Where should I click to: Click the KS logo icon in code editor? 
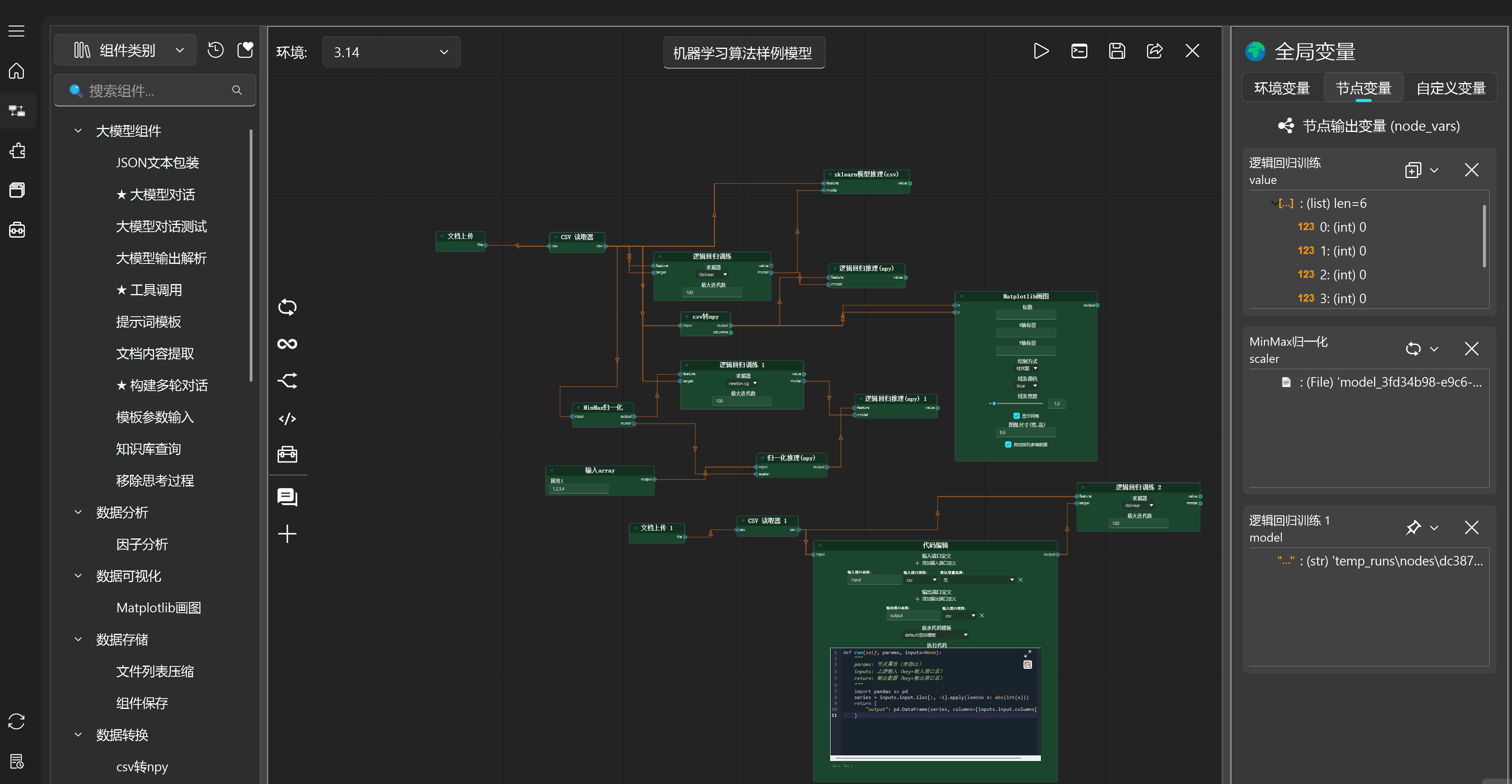click(1028, 665)
